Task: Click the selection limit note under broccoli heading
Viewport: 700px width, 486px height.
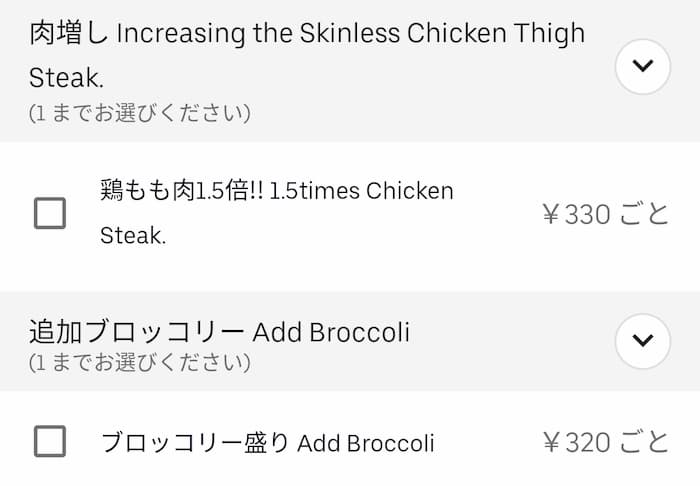Action: click(139, 361)
